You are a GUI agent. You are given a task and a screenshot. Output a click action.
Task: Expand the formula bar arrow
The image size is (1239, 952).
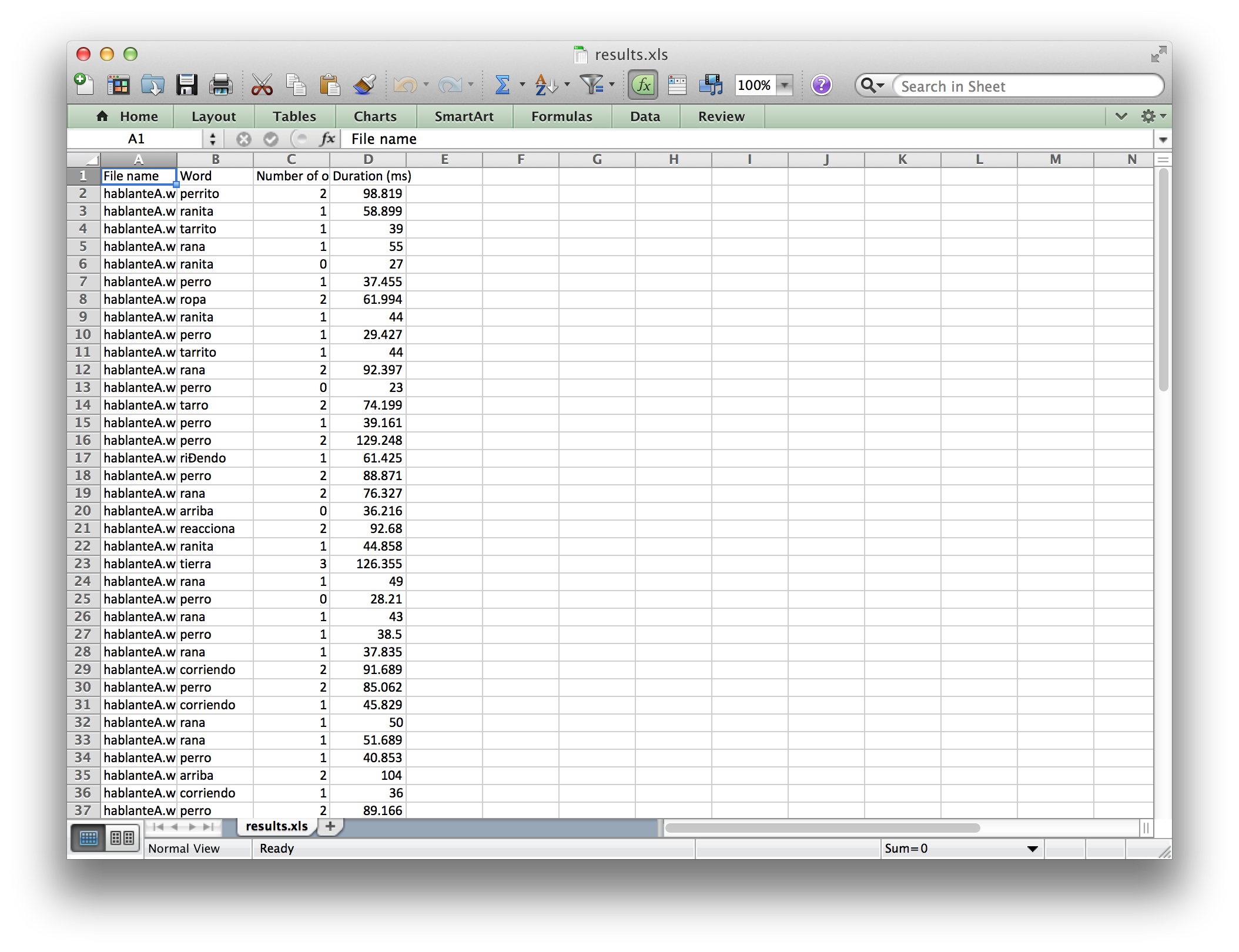(x=1163, y=139)
